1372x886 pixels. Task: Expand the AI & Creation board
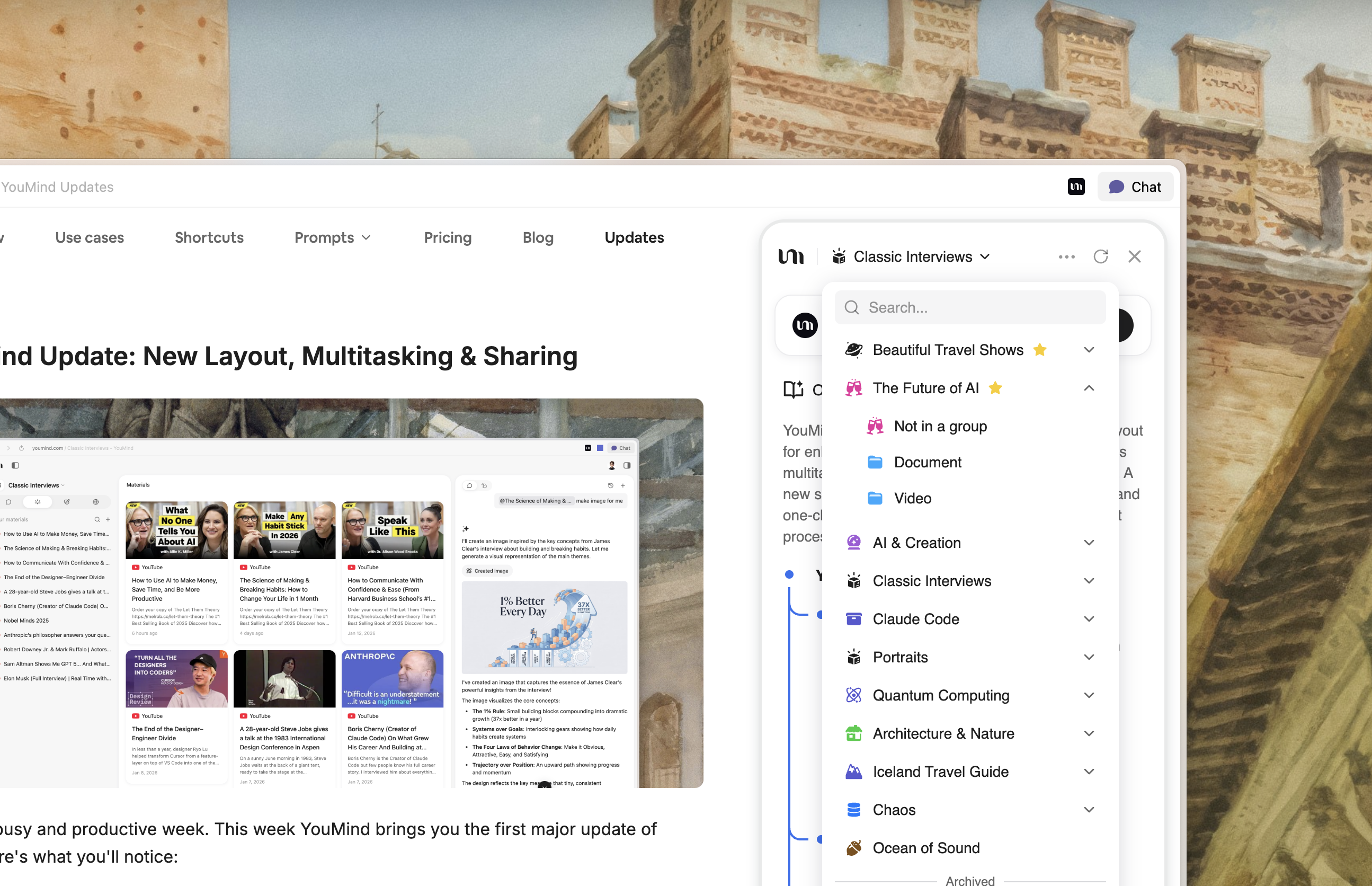click(x=1088, y=543)
